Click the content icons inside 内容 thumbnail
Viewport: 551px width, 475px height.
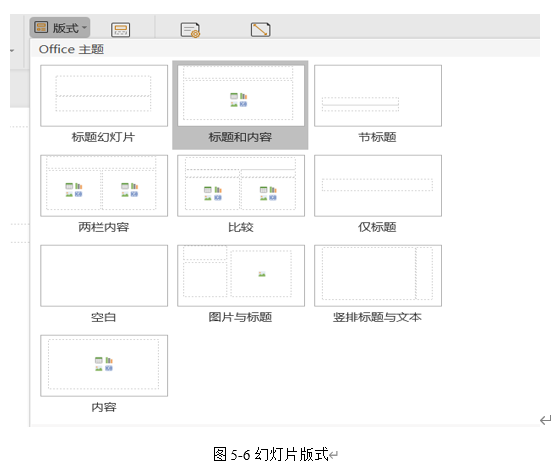click(x=104, y=364)
